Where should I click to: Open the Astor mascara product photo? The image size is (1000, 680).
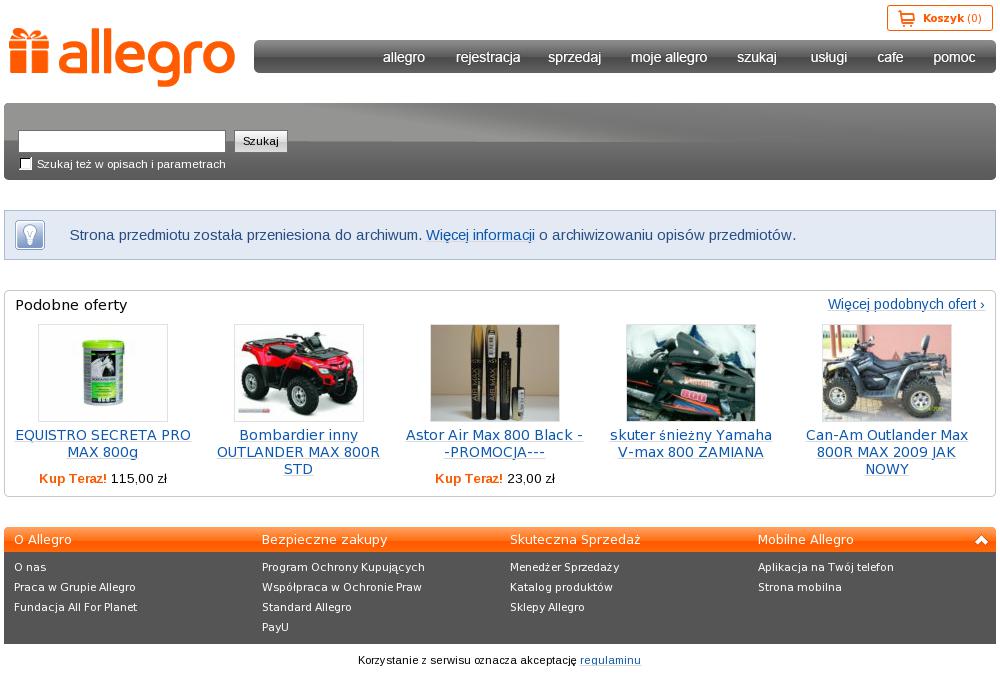tap(495, 373)
